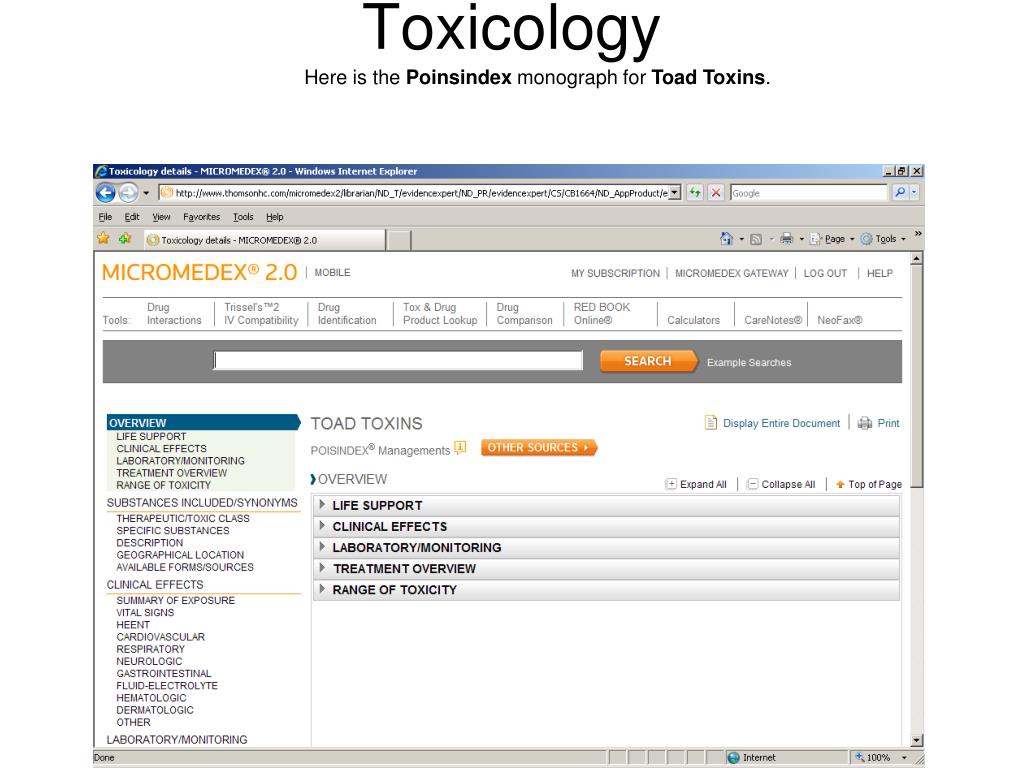Select SUMMARY OF EXPOSURE in the outline

[176, 600]
